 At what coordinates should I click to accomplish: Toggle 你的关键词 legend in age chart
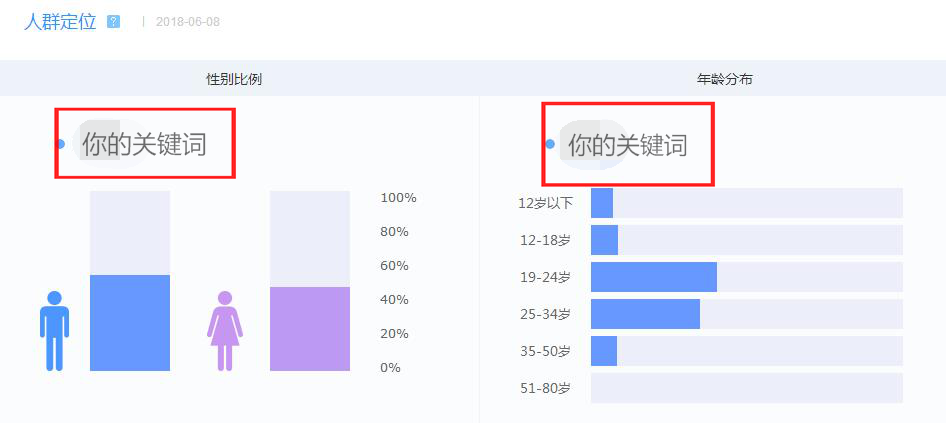628,145
